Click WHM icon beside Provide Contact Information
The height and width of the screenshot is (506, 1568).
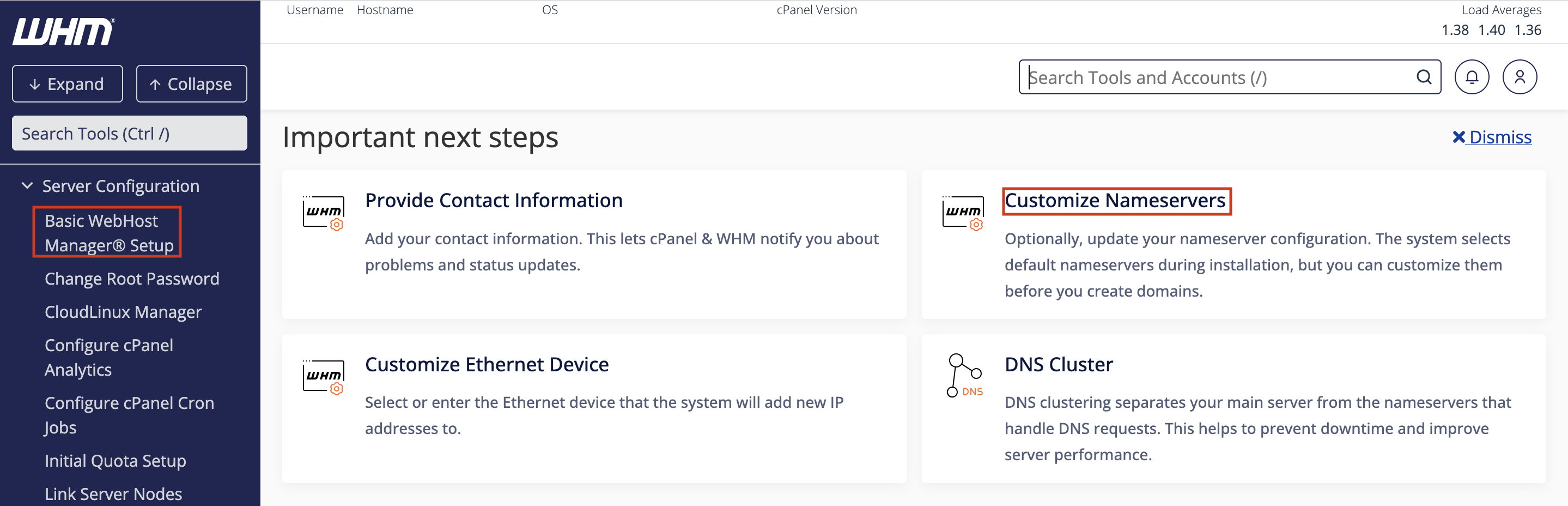tap(324, 213)
